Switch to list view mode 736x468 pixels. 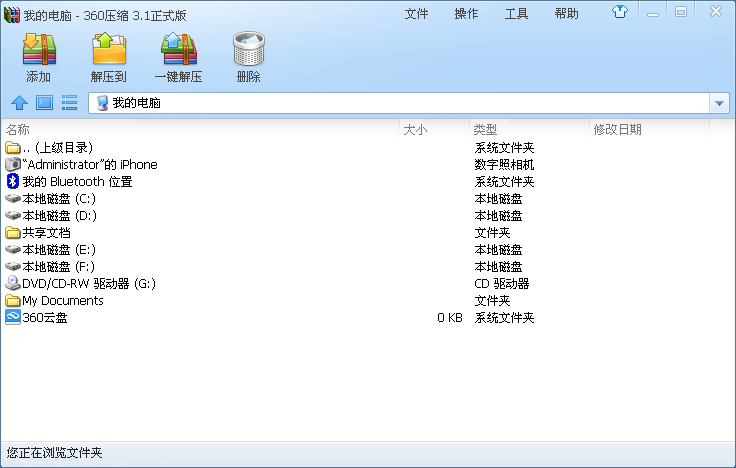70,102
